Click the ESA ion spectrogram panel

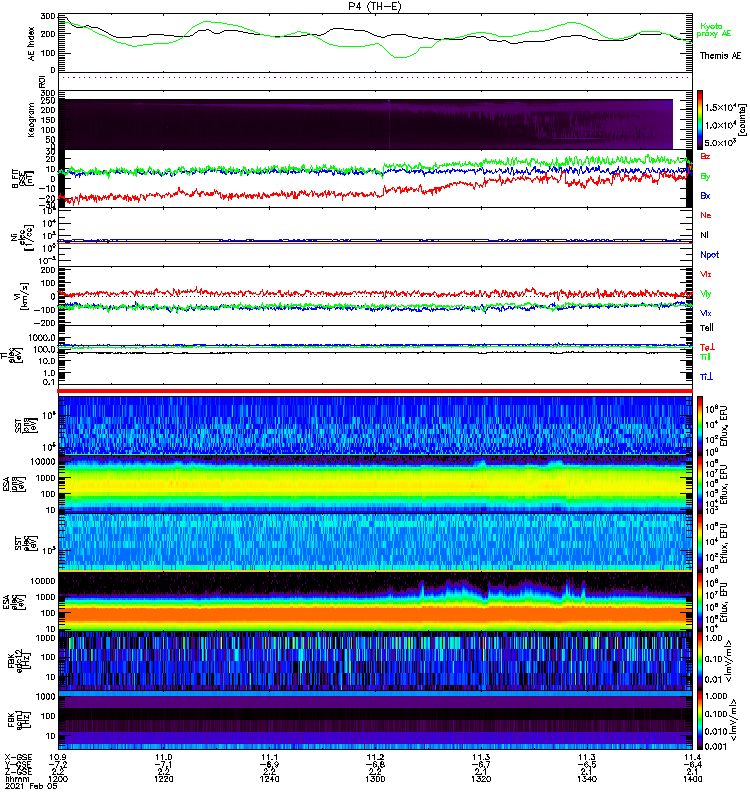click(x=375, y=484)
